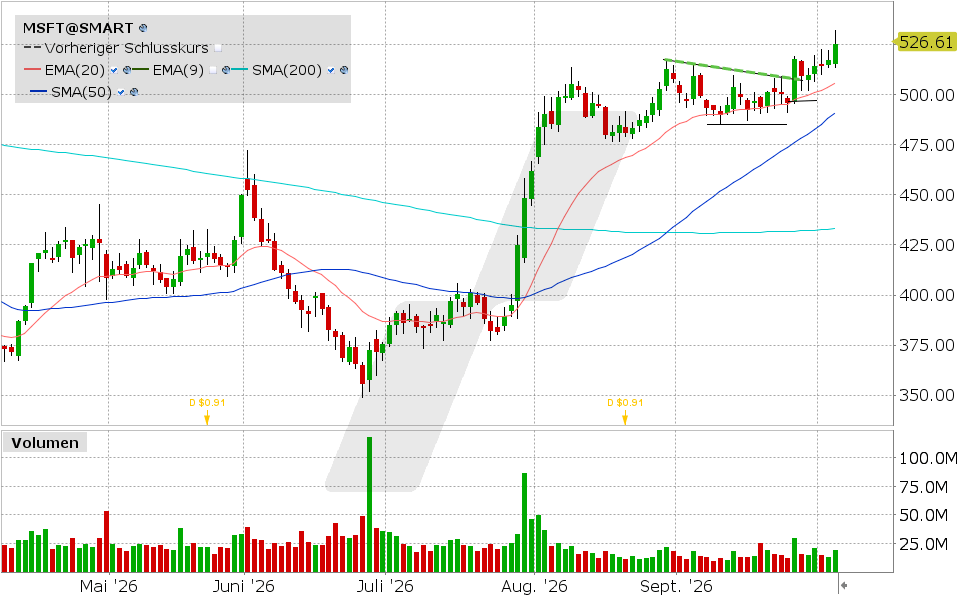Click the Vorheriger Schlusskurs legend label
This screenshot has height=600, width=960.
[127, 48]
